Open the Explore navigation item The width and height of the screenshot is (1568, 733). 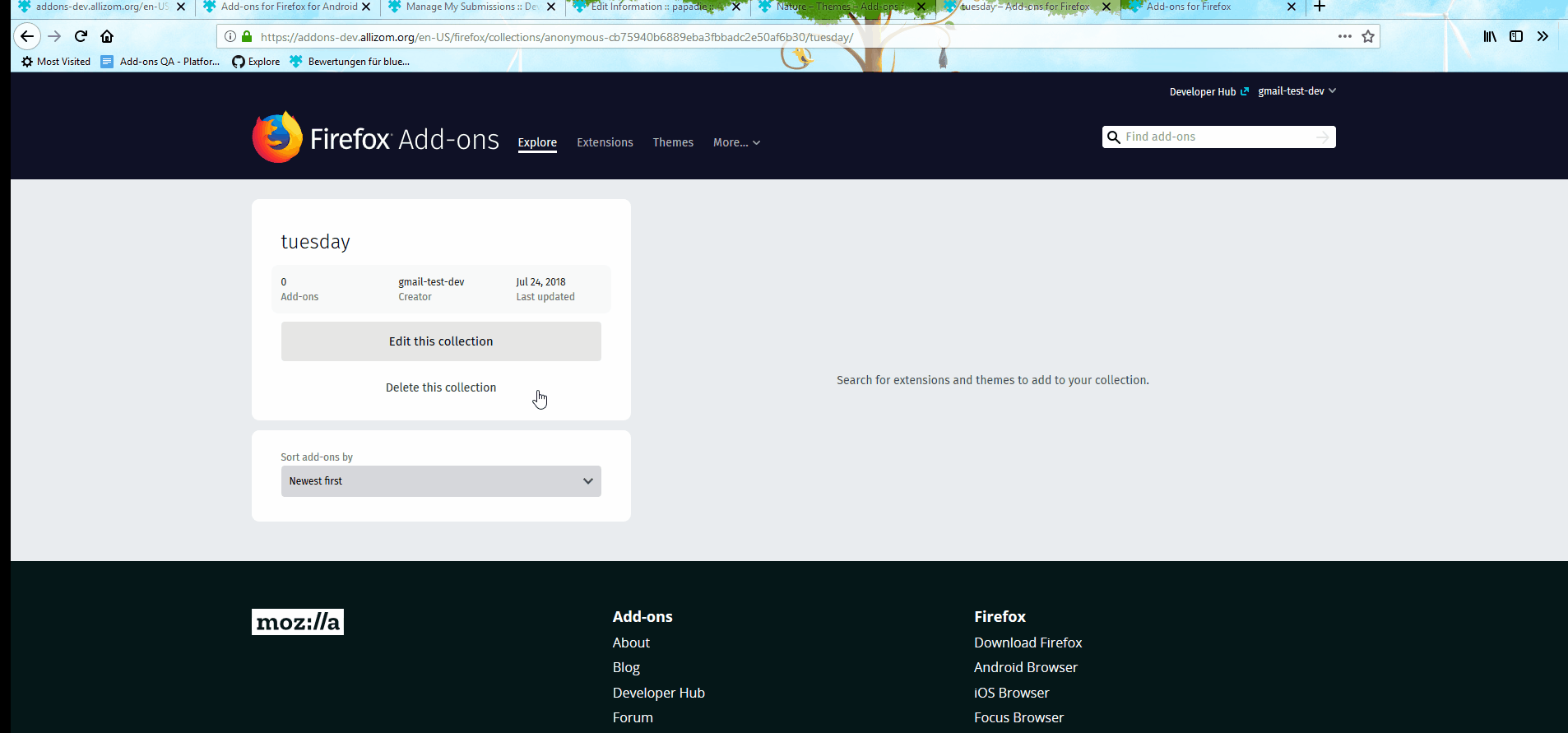537,142
